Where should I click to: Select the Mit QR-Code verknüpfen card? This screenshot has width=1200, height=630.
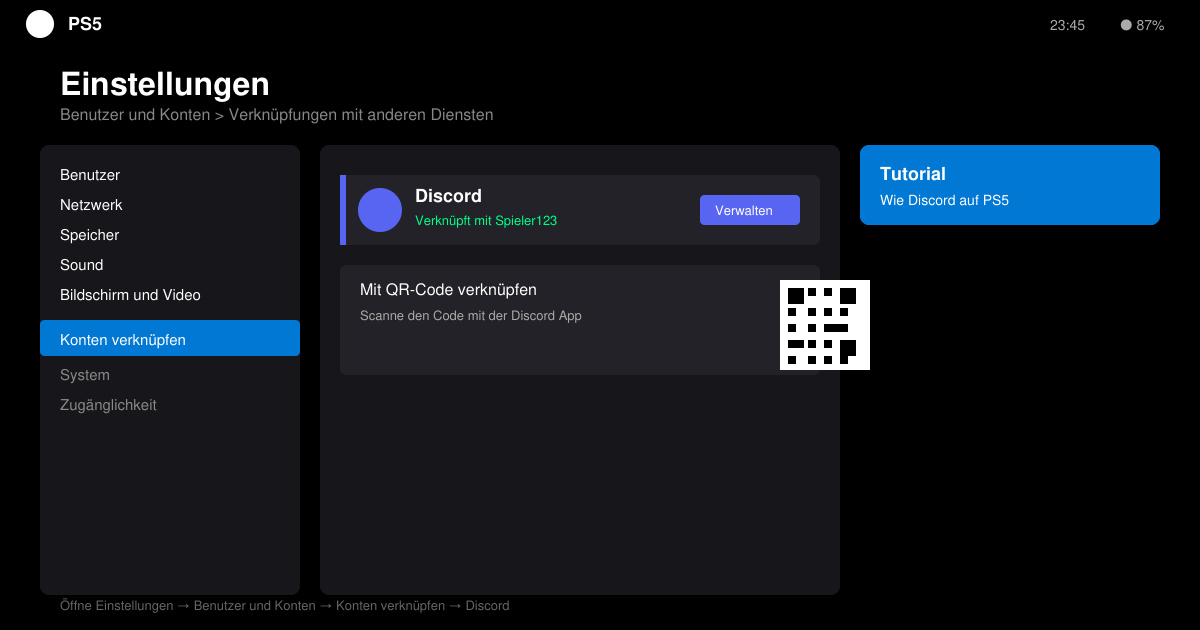click(580, 320)
